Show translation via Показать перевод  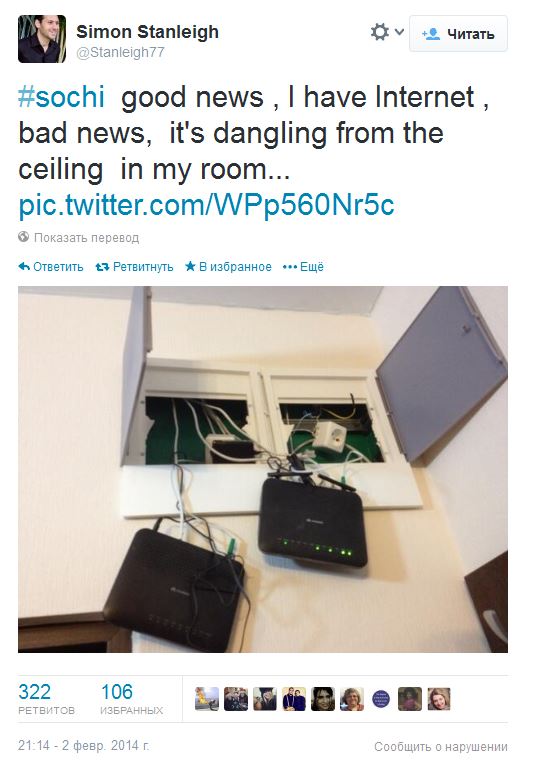click(87, 238)
